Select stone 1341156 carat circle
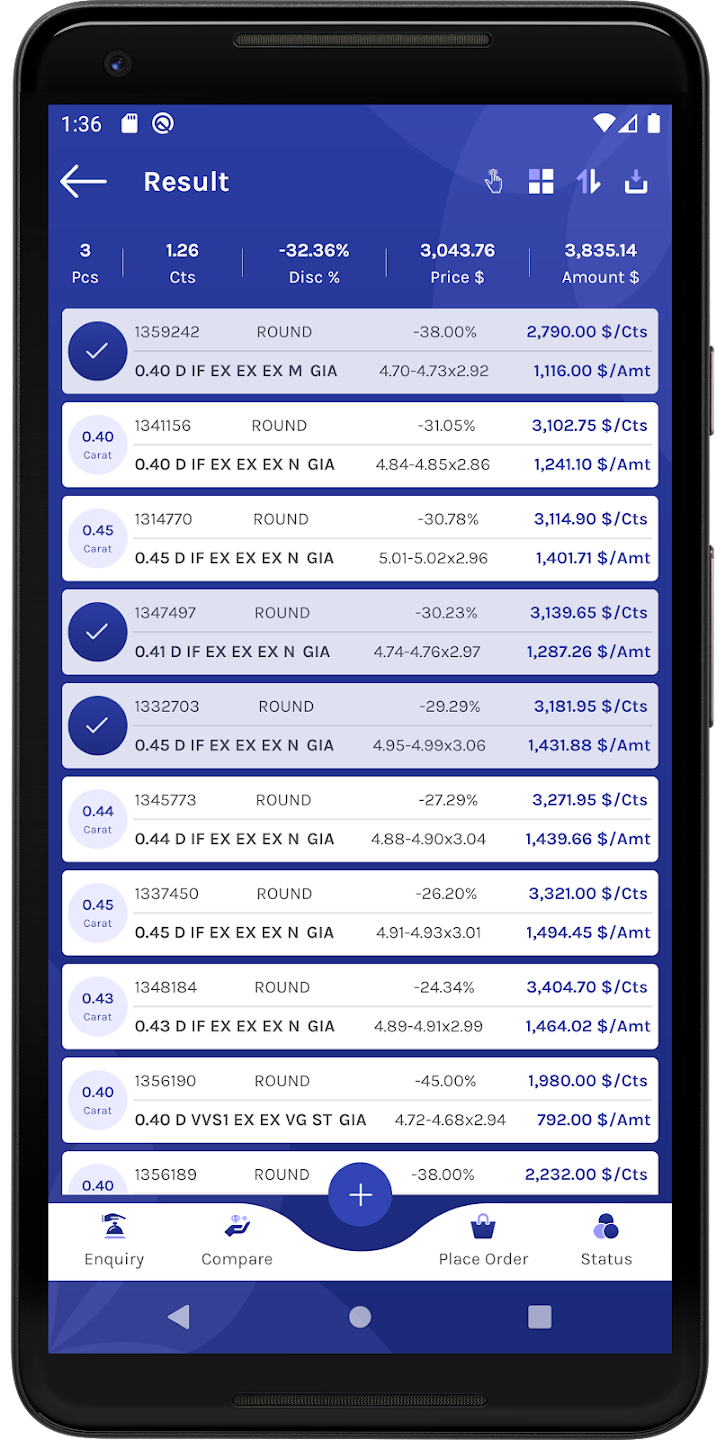This screenshot has height=1440, width=725. coord(97,445)
